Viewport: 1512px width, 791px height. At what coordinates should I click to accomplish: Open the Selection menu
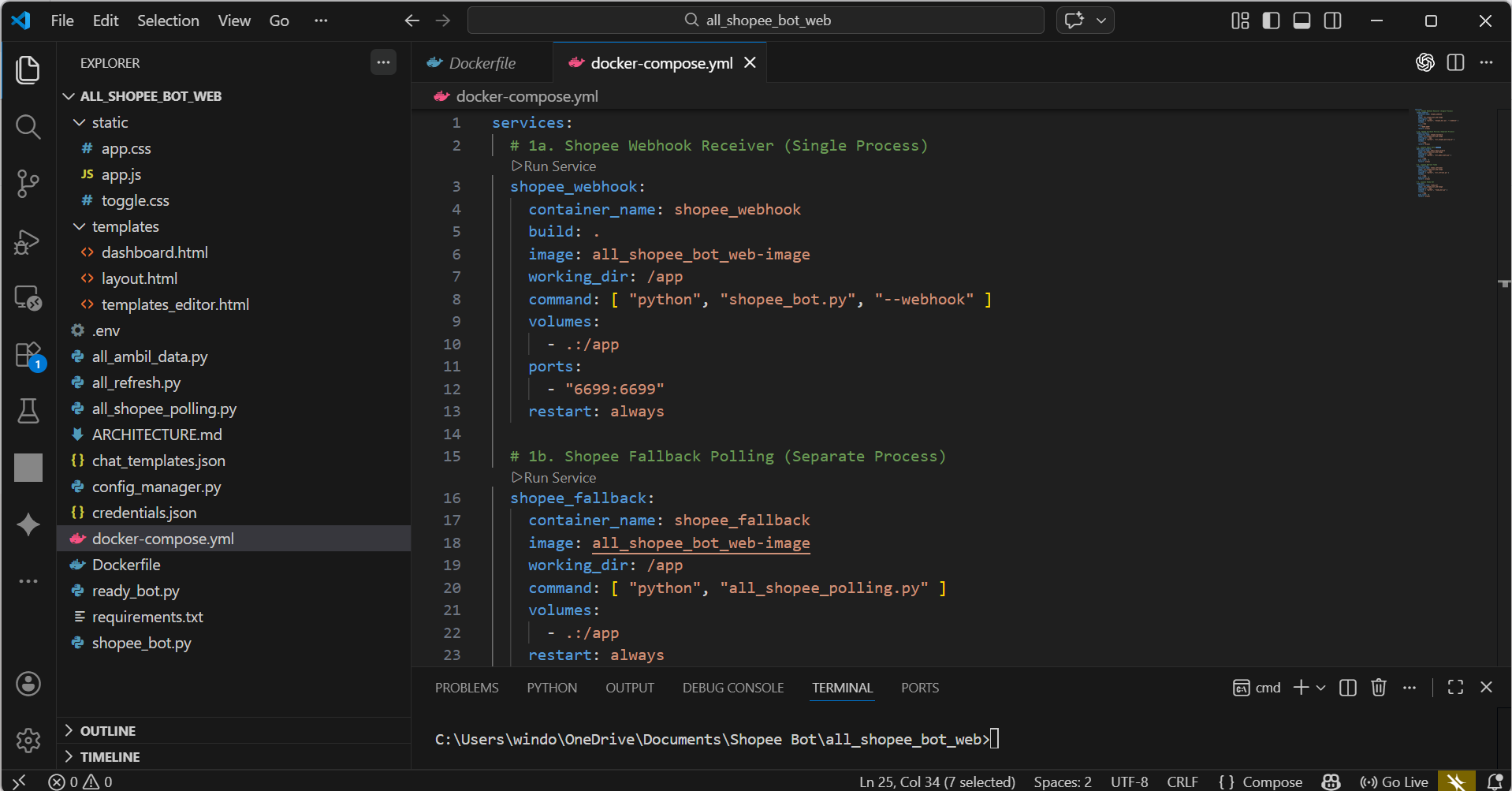pyautogui.click(x=168, y=21)
